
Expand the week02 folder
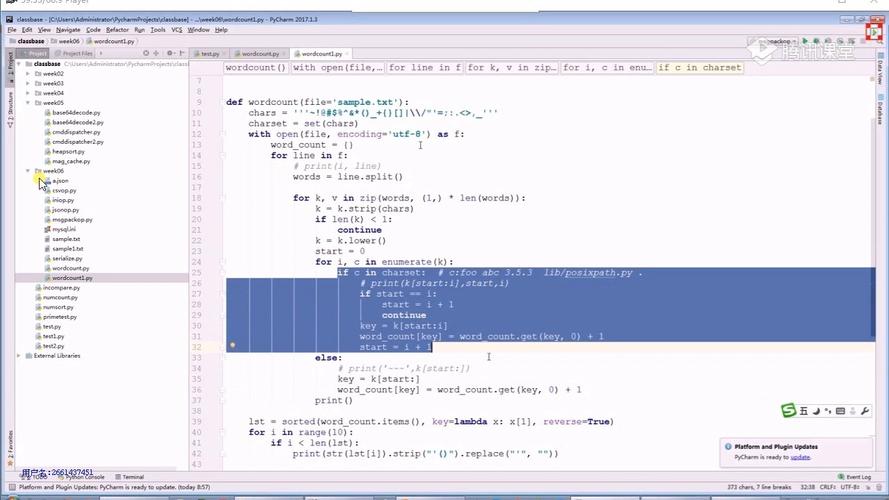(28, 74)
